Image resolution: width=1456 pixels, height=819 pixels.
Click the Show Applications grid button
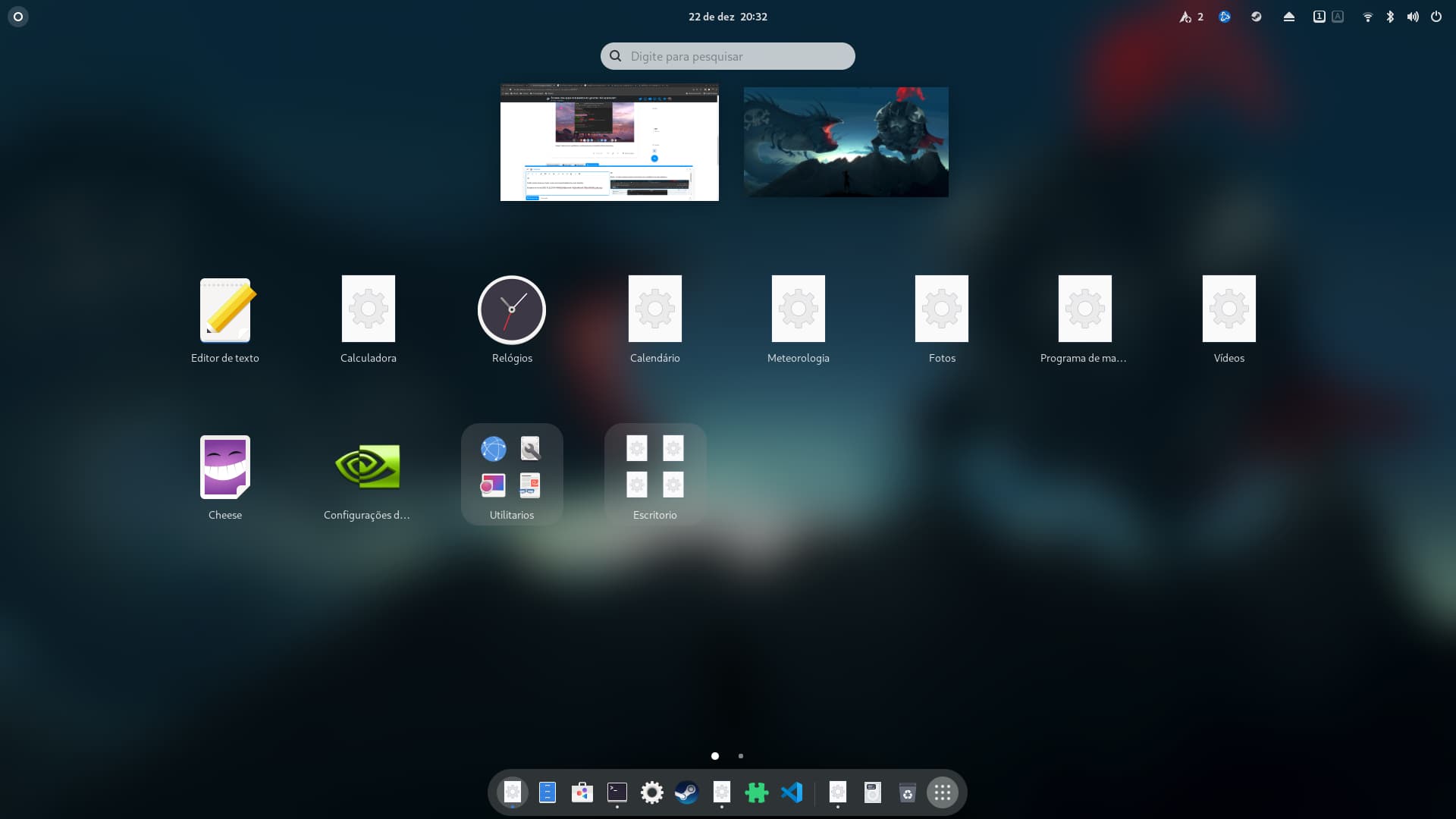click(x=943, y=792)
